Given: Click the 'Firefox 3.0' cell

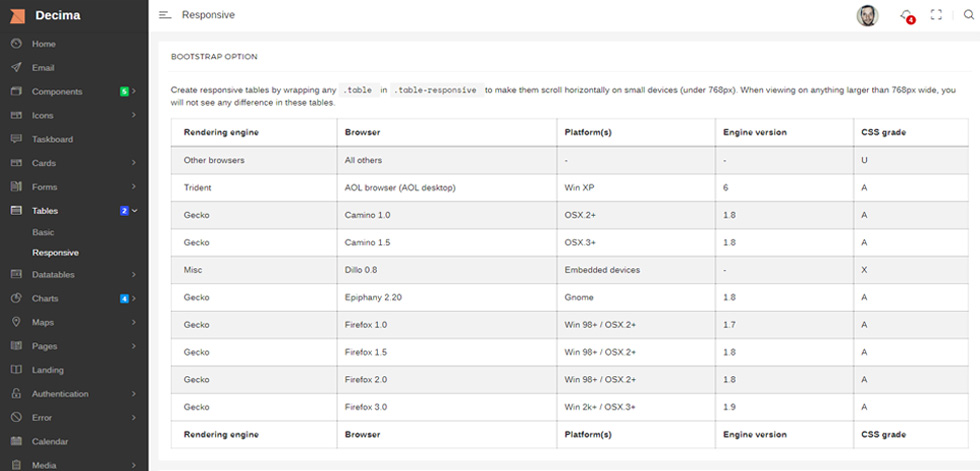Looking at the screenshot, I should tap(447, 407).
